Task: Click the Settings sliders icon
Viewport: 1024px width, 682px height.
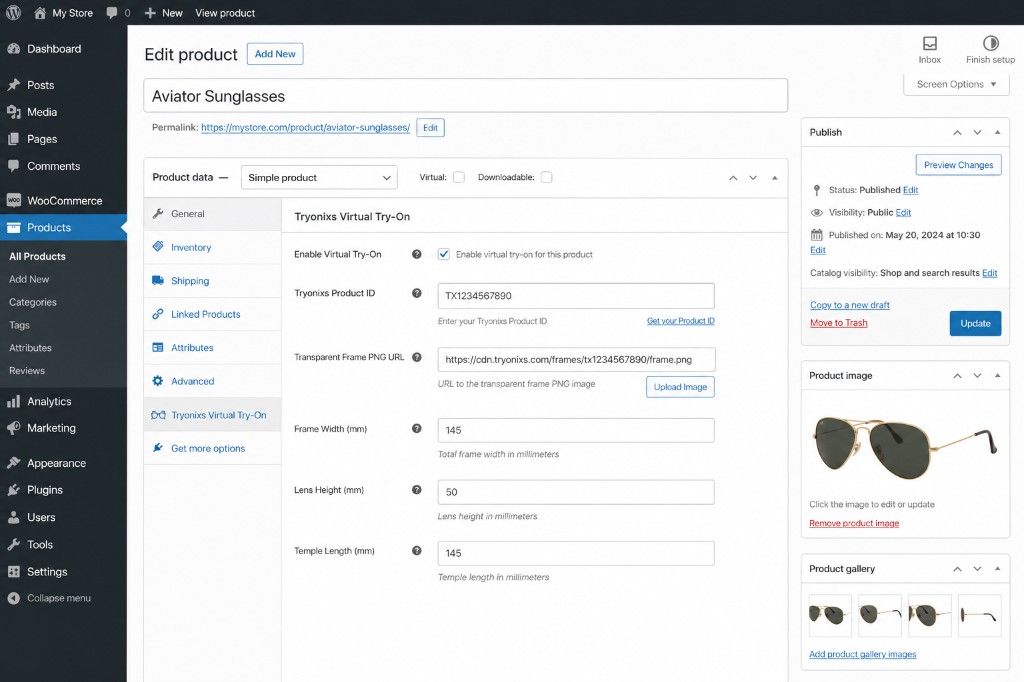Action: (14, 572)
